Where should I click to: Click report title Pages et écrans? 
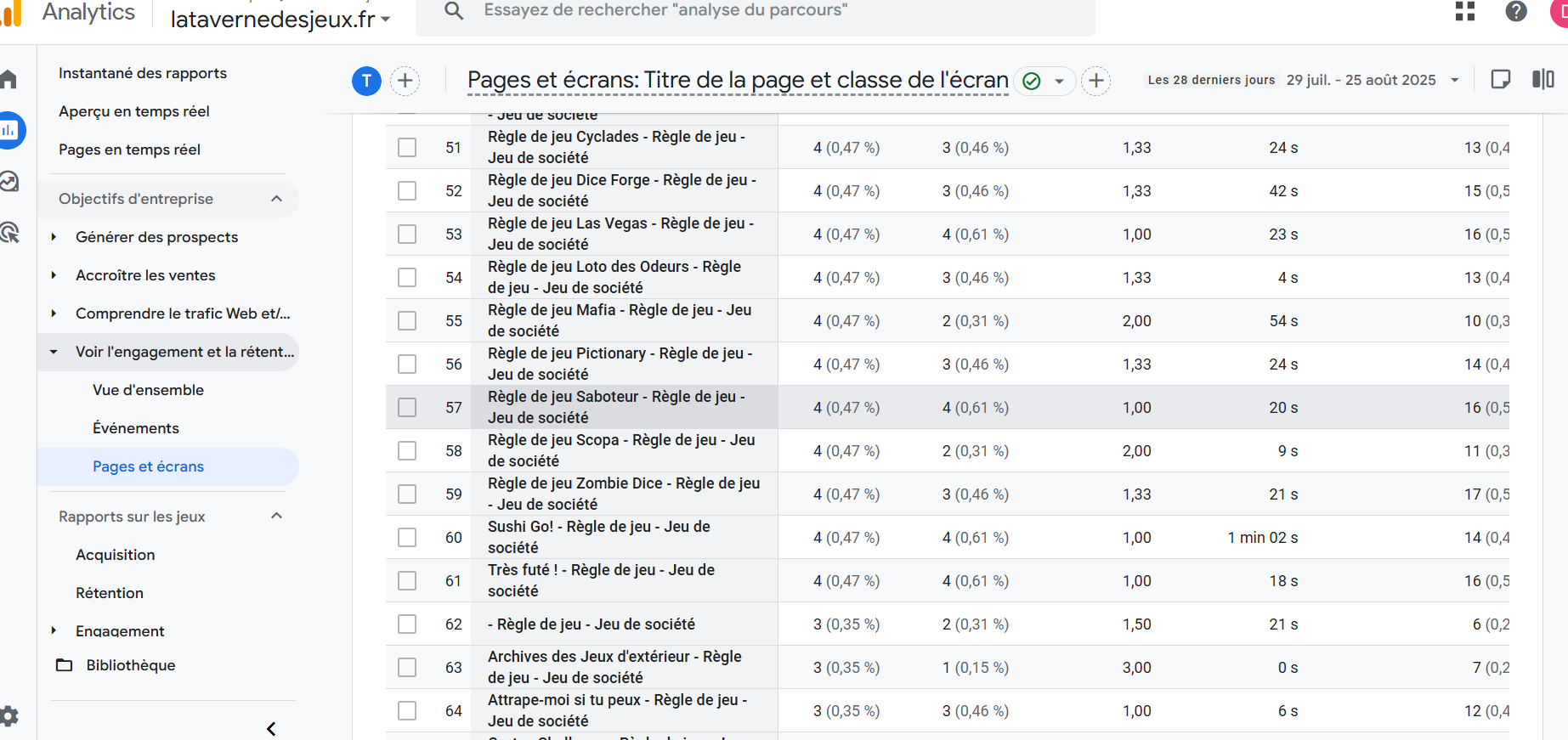(x=738, y=80)
